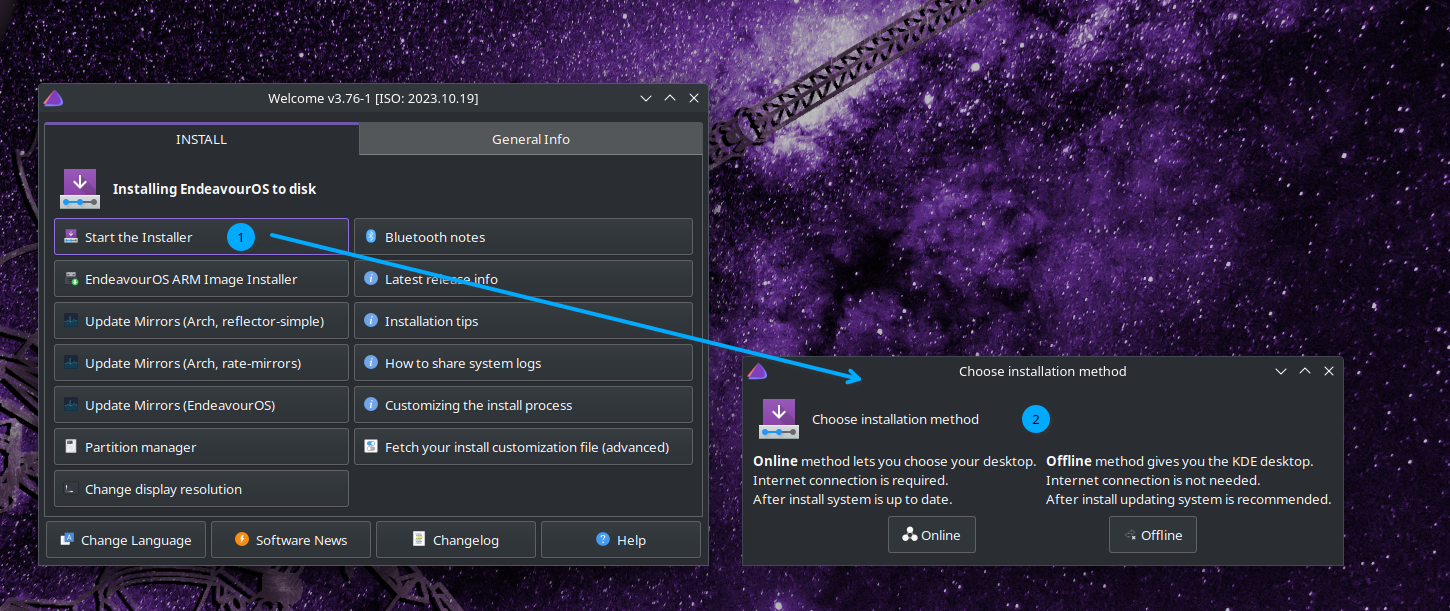The image size is (1450, 611).
Task: Open Latest release info
Action: 523,279
